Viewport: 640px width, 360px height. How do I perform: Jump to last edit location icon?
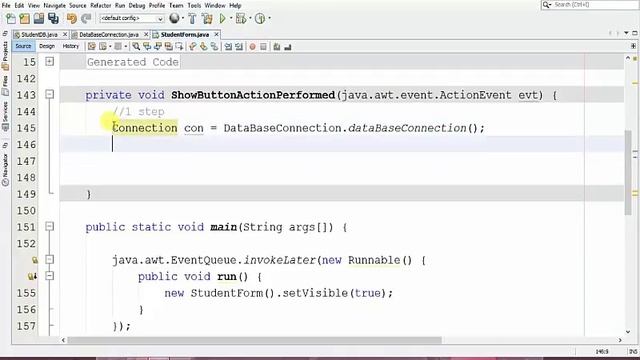pos(91,47)
